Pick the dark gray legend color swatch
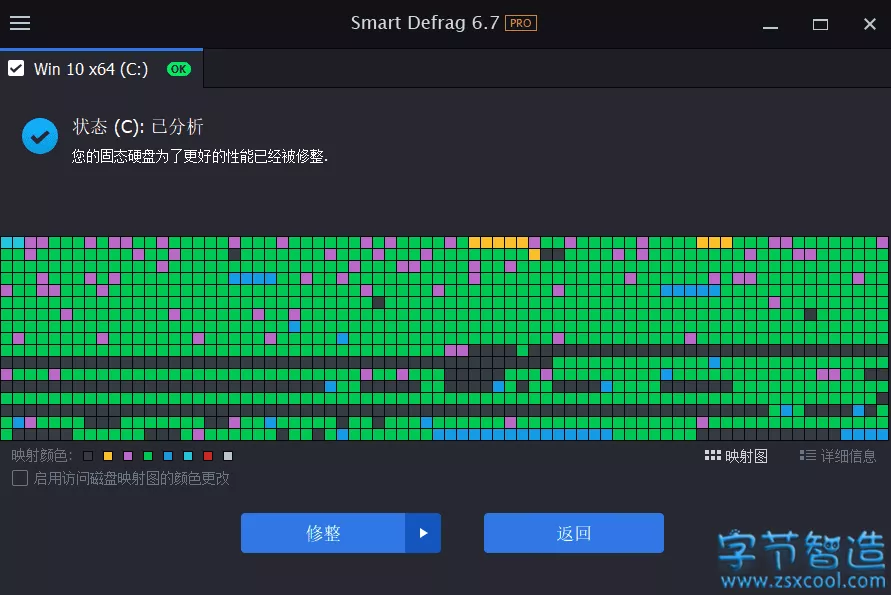Viewport: 891px width, 595px height. pyautogui.click(x=88, y=456)
